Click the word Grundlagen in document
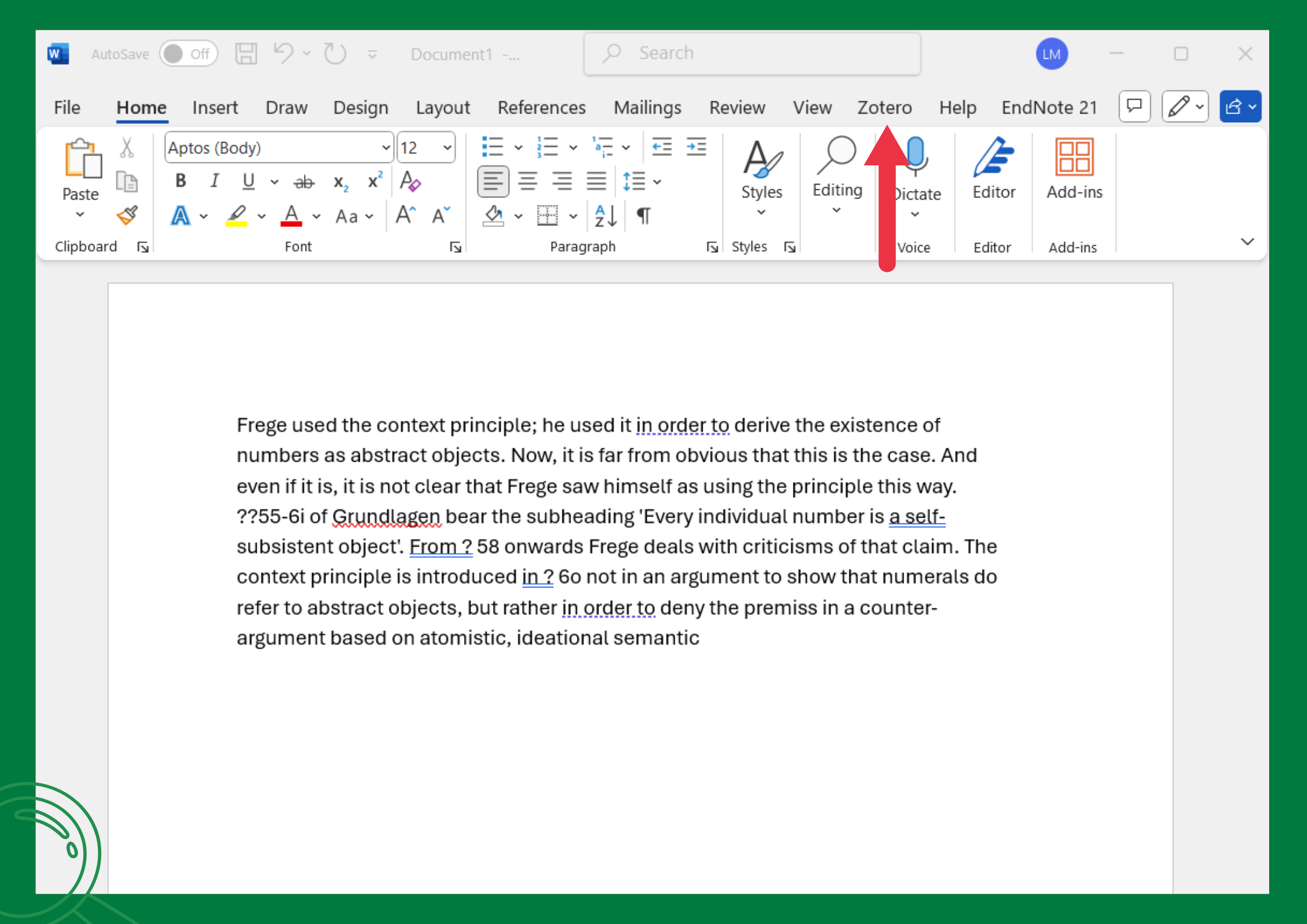 click(386, 516)
